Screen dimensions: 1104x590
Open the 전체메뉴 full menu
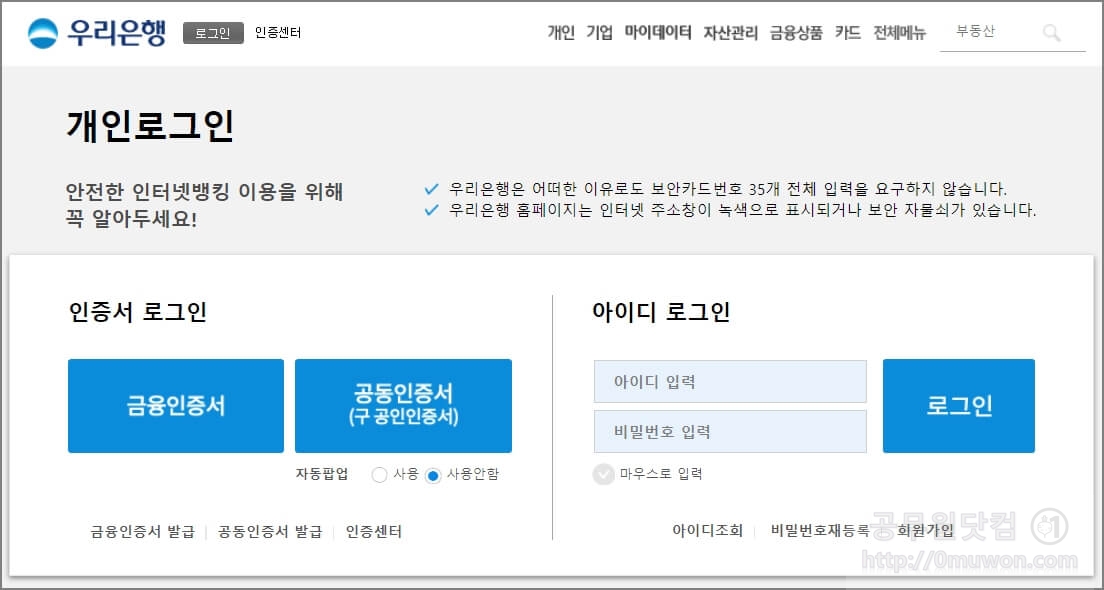click(900, 31)
